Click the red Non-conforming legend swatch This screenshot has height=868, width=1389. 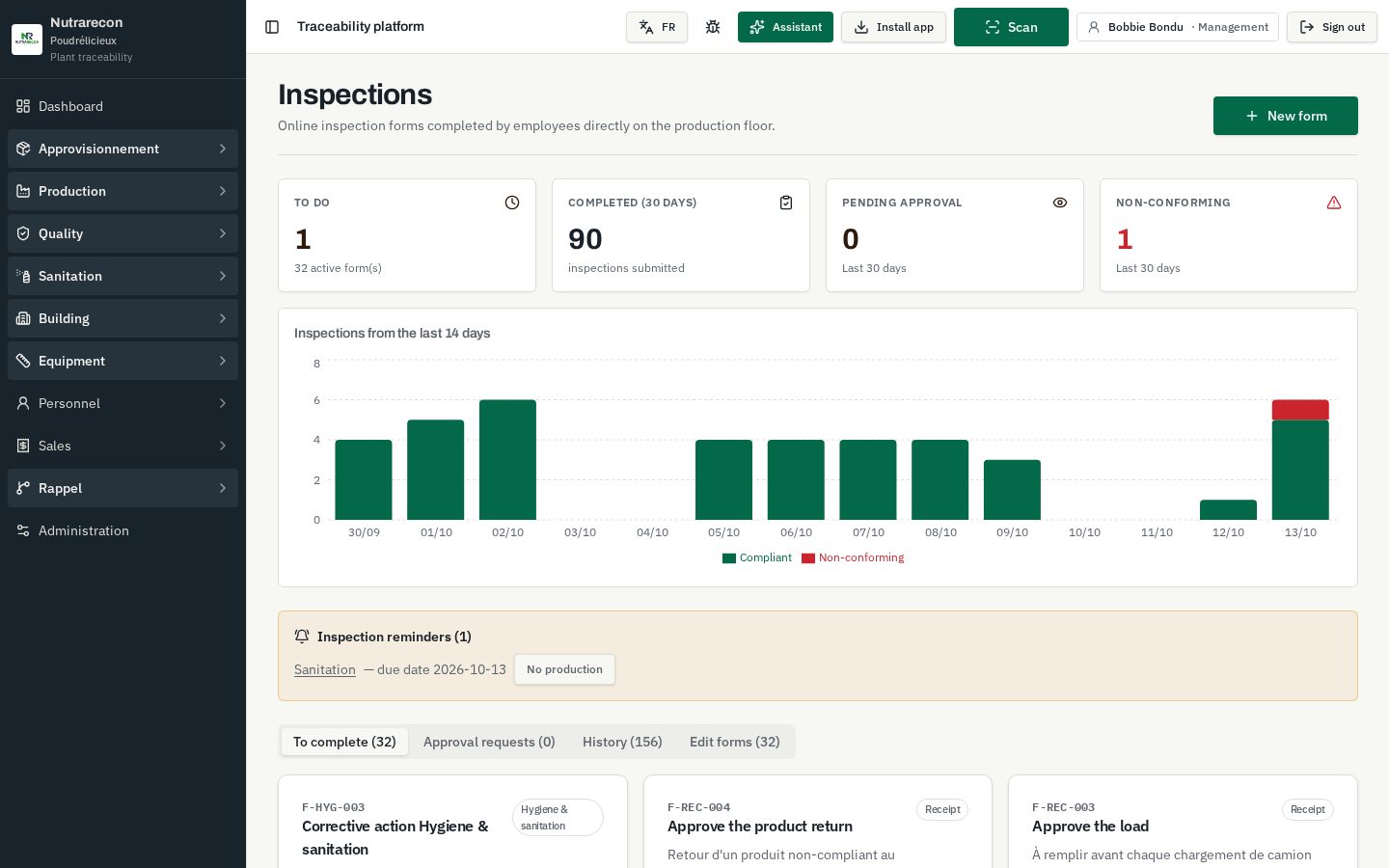(x=808, y=558)
